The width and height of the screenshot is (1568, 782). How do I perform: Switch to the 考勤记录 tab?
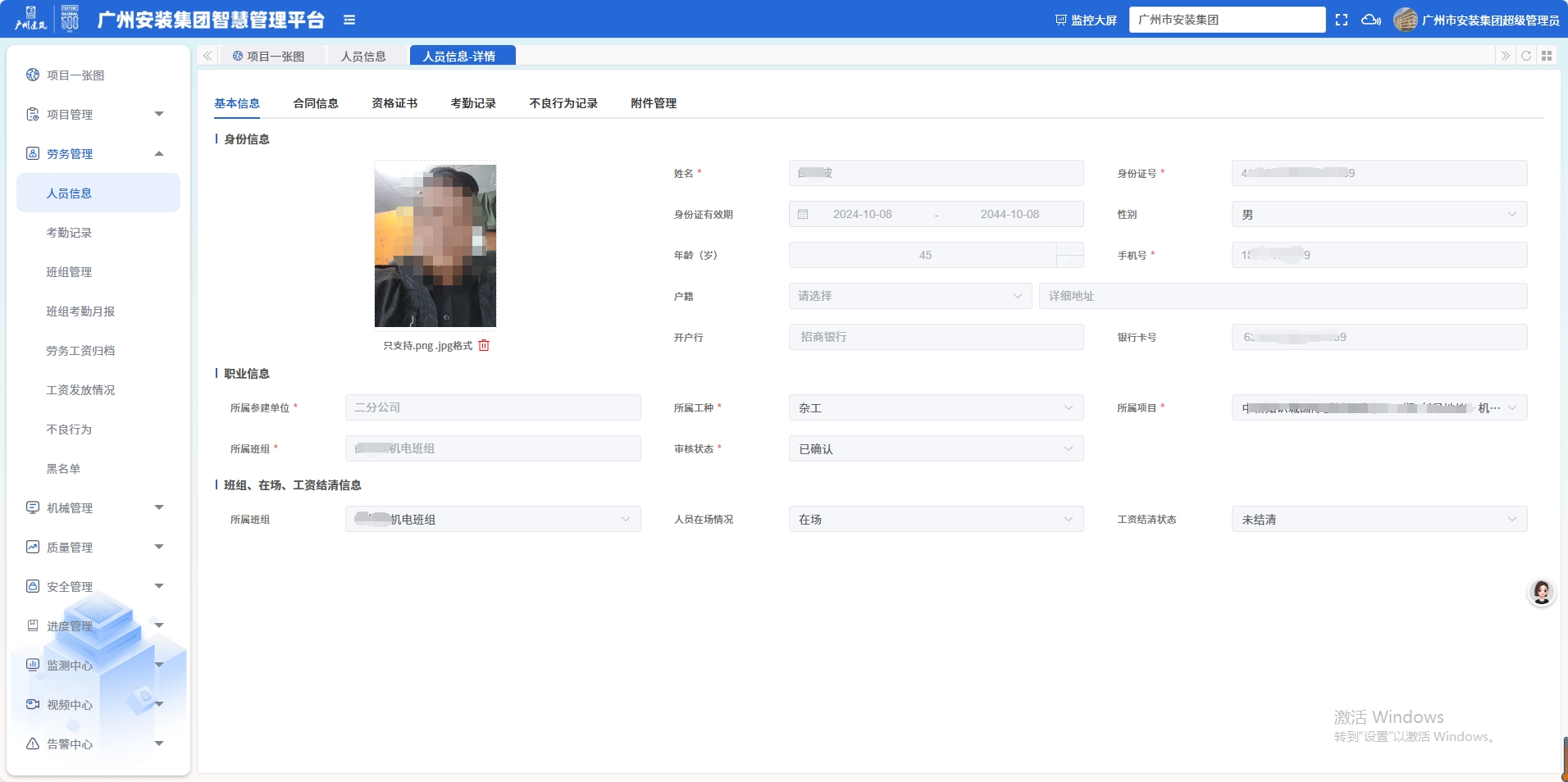coord(473,103)
